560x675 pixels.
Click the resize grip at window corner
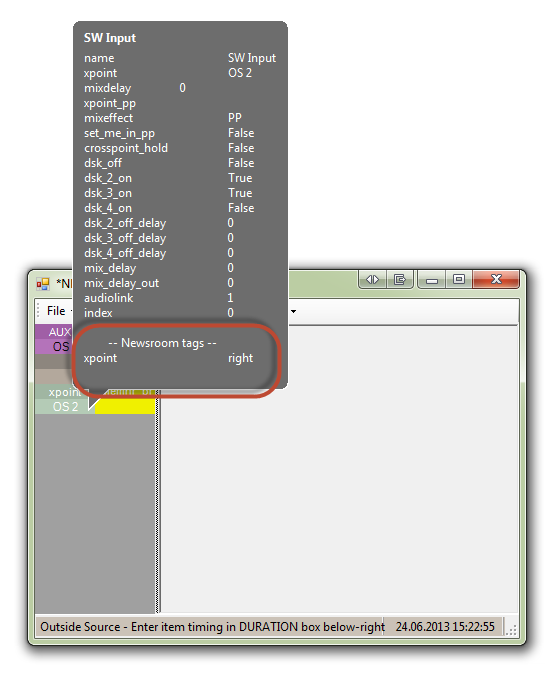(x=510, y=630)
